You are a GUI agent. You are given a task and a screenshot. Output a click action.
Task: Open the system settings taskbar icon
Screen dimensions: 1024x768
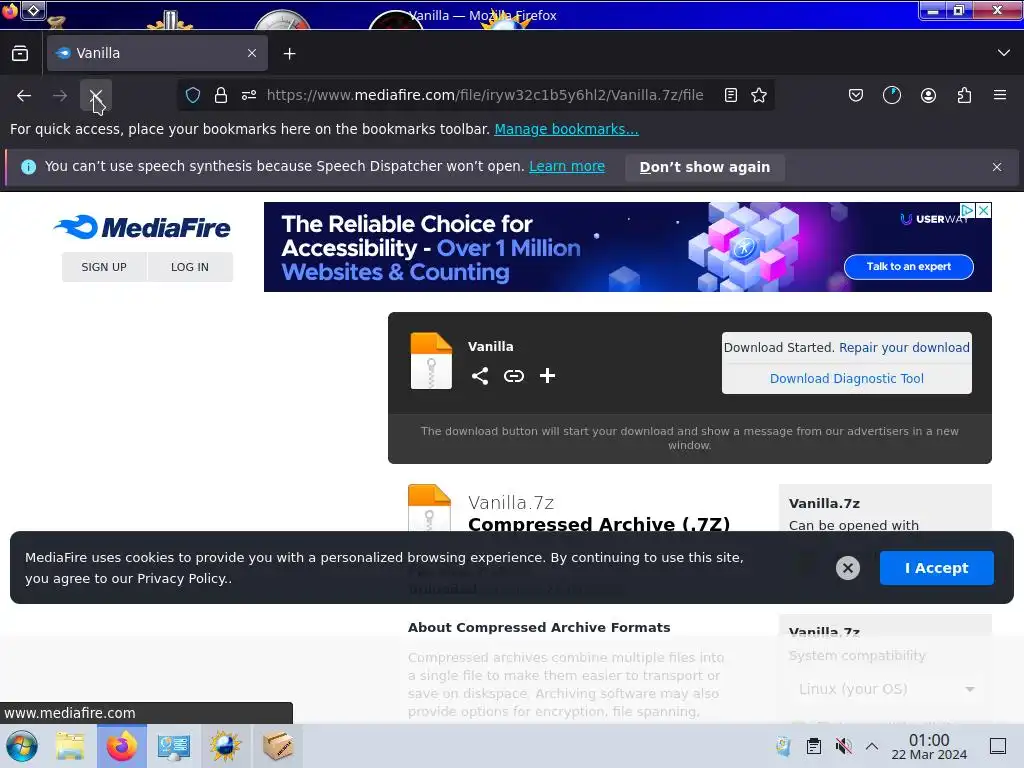tap(174, 746)
